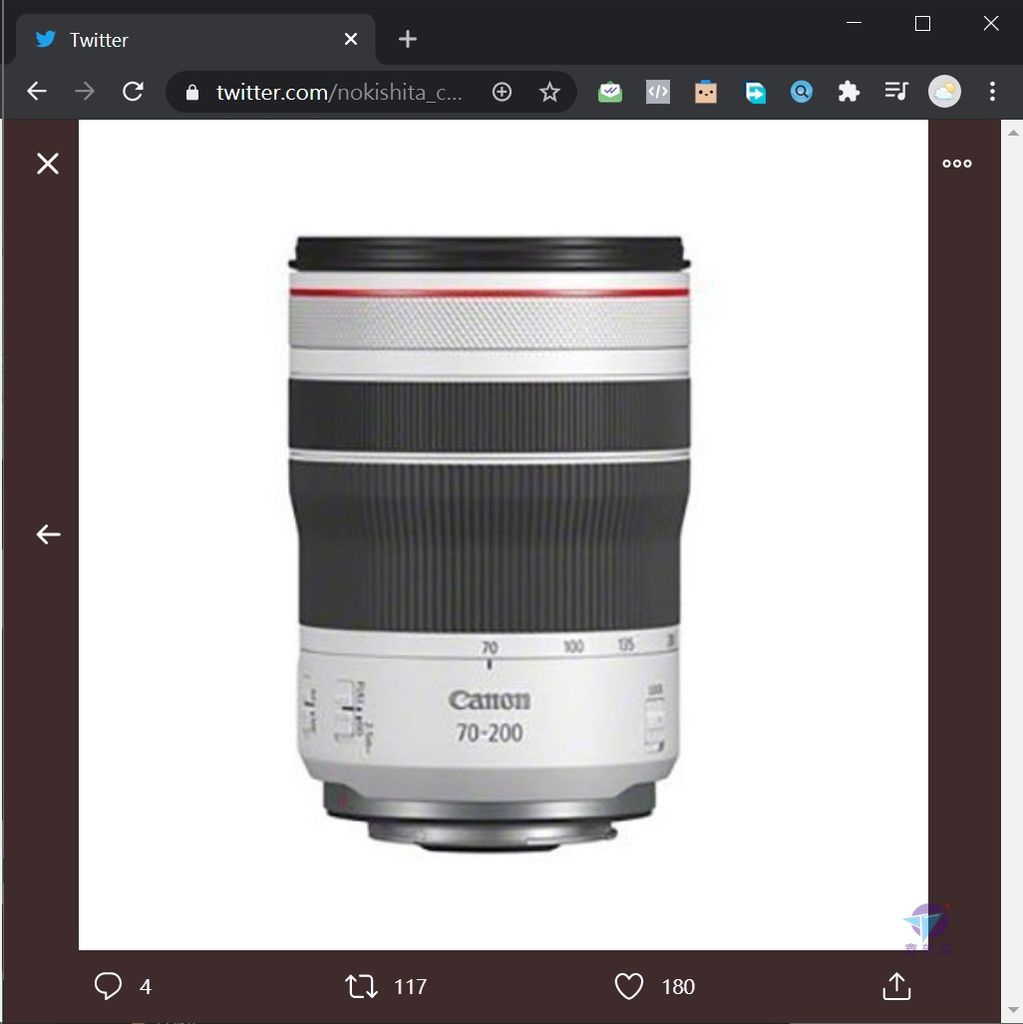Viewport: 1023px width, 1024px height.
Task: Open Chrome's three-dot menu
Action: click(x=992, y=91)
